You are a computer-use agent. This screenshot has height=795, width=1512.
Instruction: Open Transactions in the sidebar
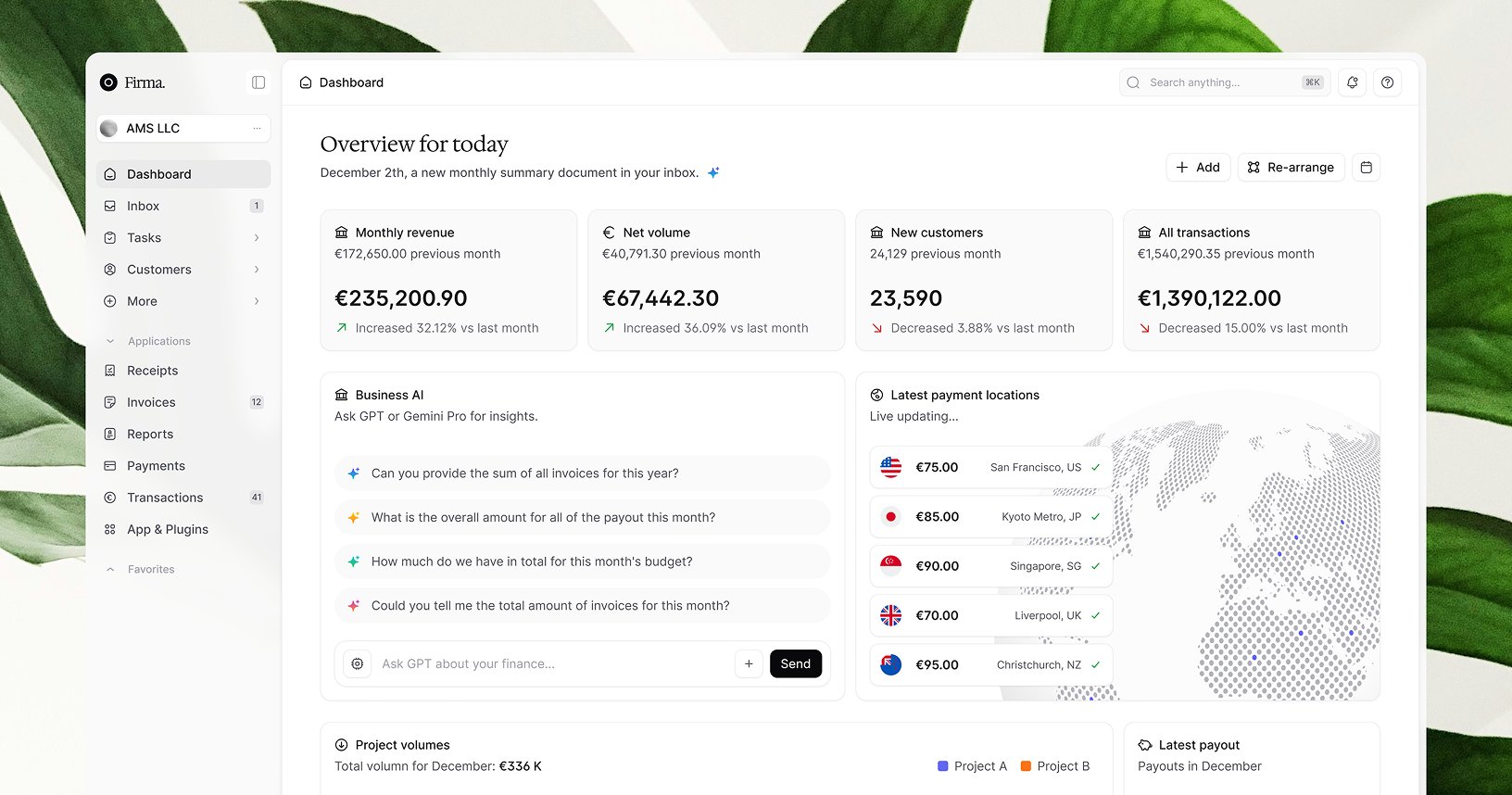[x=183, y=498]
